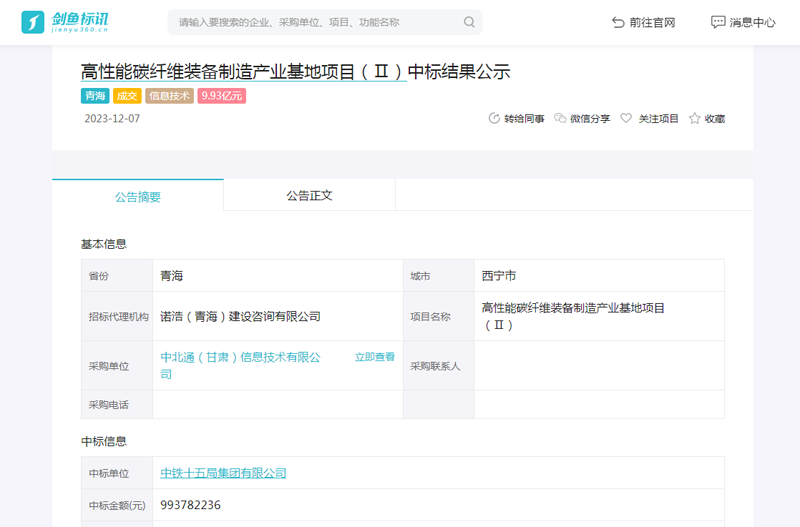Click the 前往官网 return arrow icon
The width and height of the screenshot is (800, 527).
click(618, 22)
